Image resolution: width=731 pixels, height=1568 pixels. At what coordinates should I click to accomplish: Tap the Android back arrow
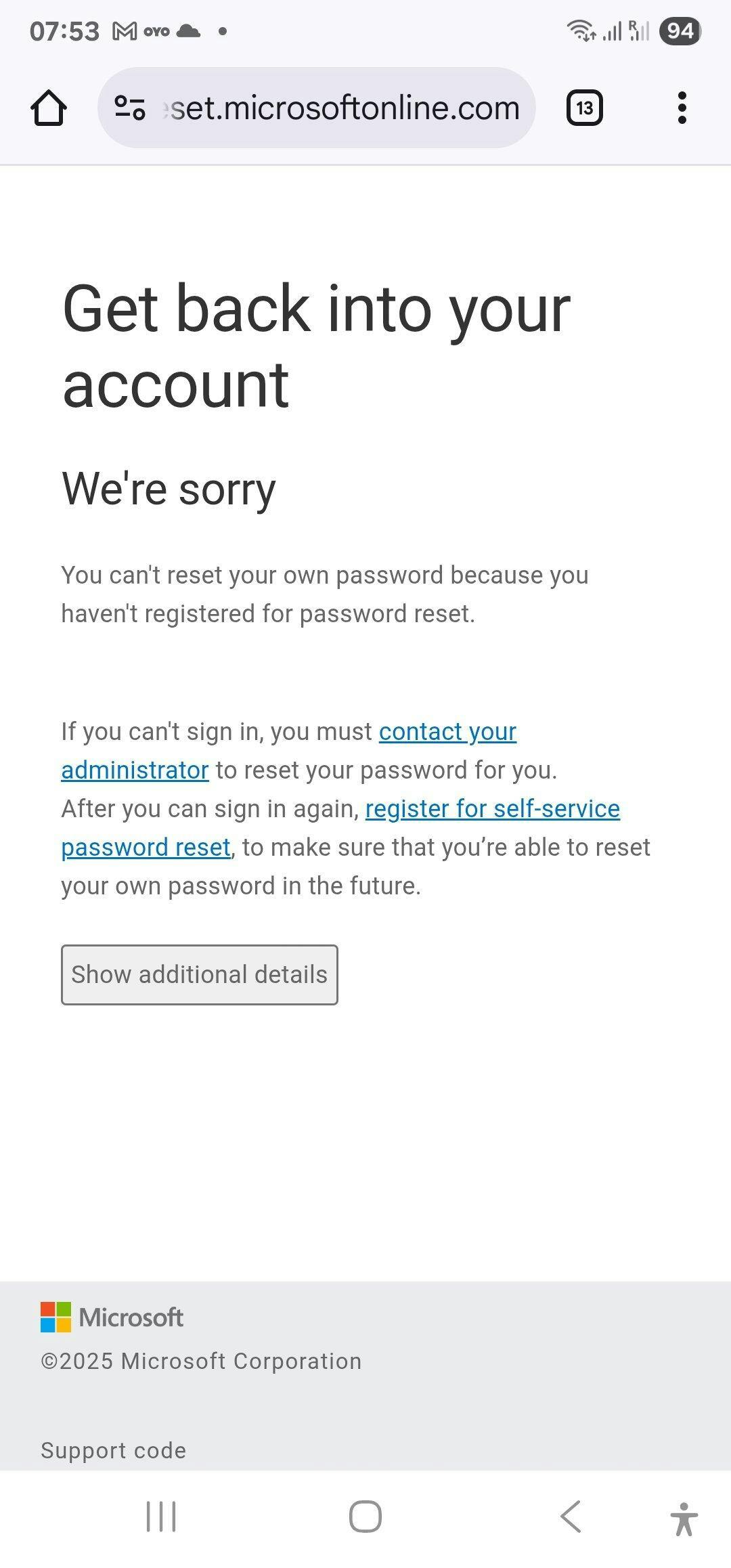571,1517
